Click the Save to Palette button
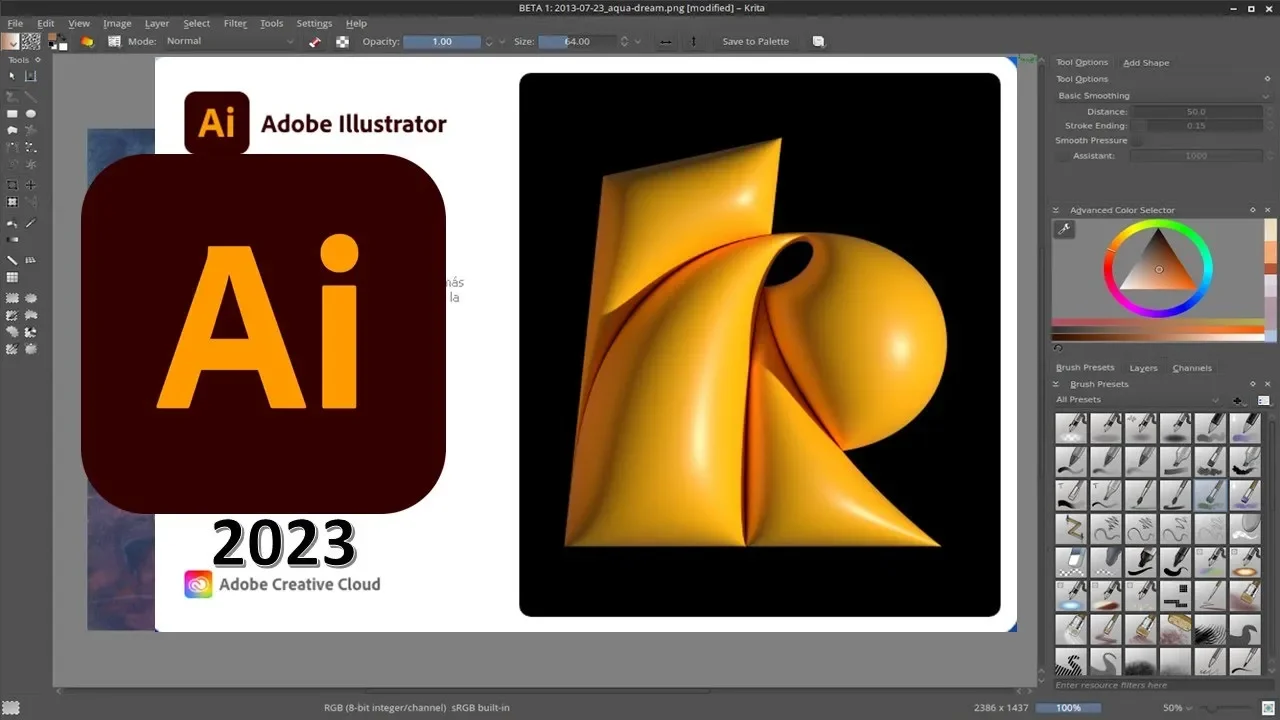 pyautogui.click(x=755, y=42)
